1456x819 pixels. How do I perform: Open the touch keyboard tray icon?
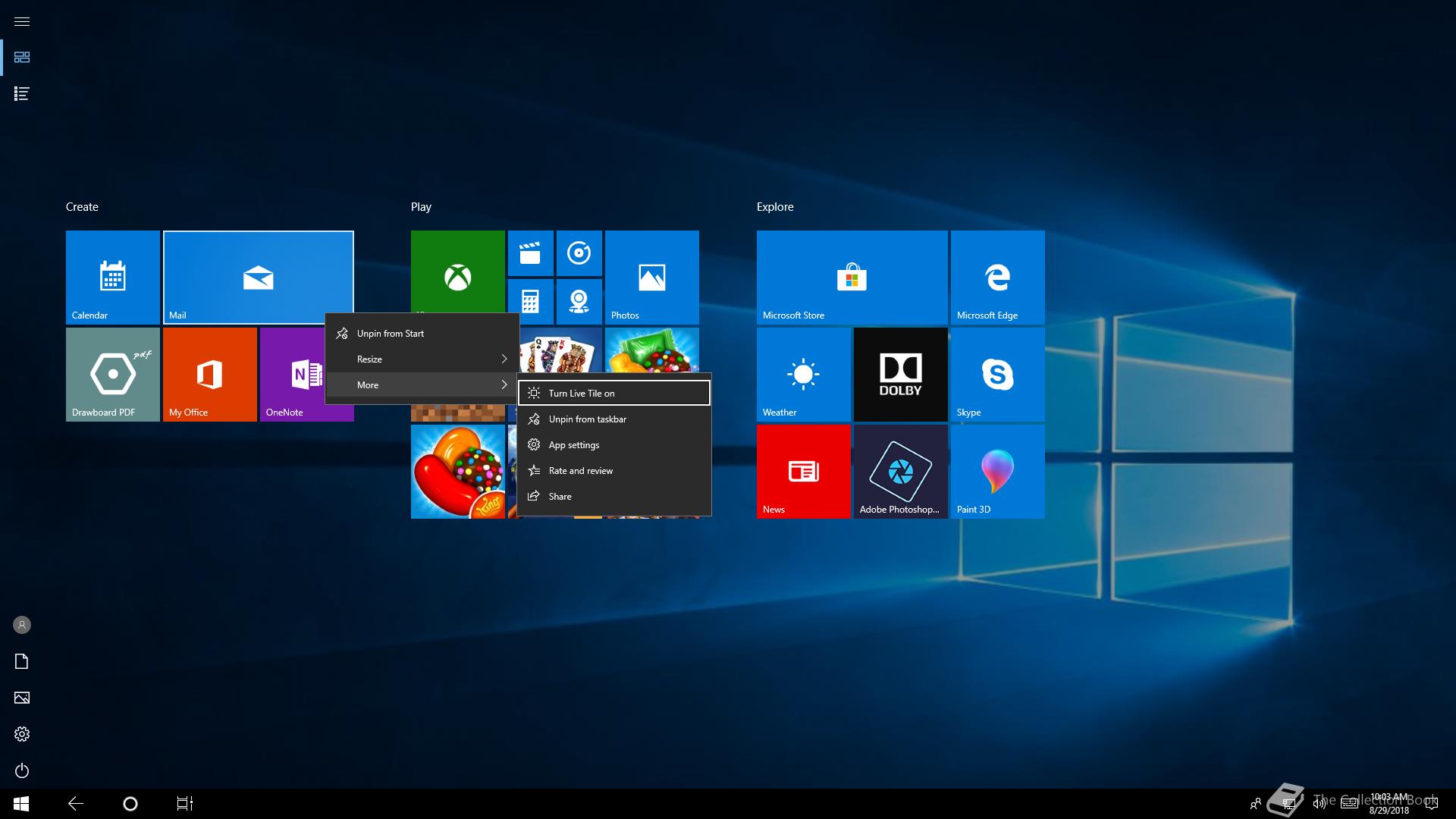[1349, 804]
